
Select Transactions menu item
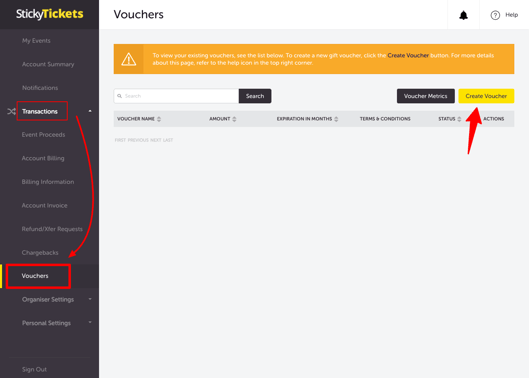point(40,111)
